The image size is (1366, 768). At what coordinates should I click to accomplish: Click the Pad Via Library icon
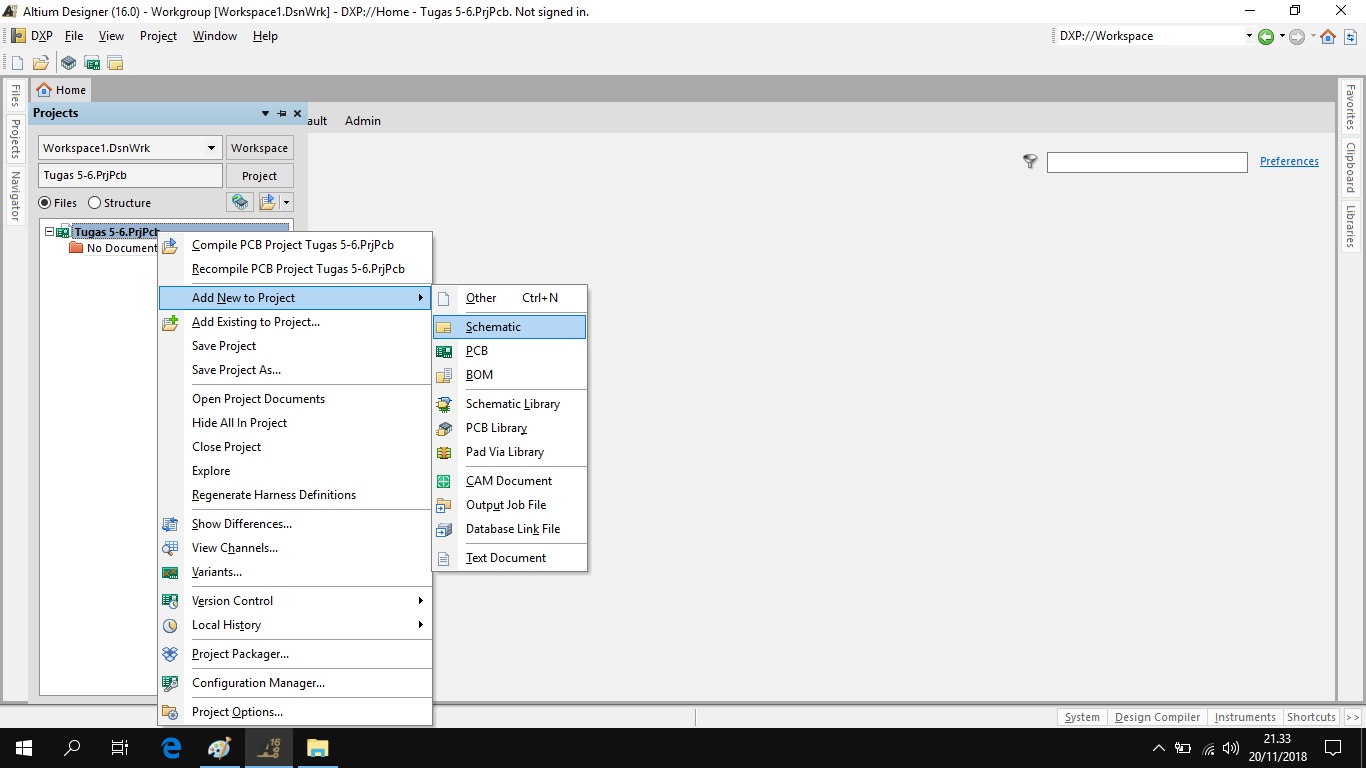click(444, 452)
